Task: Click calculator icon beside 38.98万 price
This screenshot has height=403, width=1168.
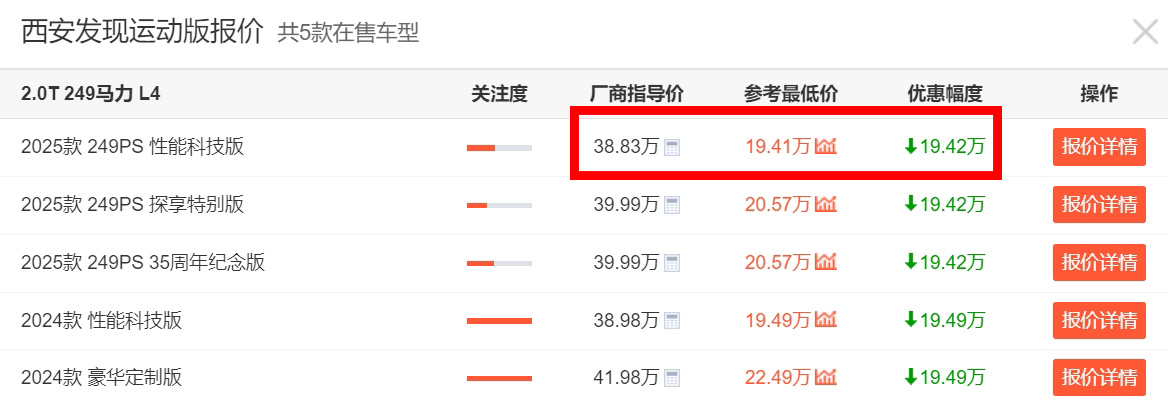Action: click(x=672, y=320)
